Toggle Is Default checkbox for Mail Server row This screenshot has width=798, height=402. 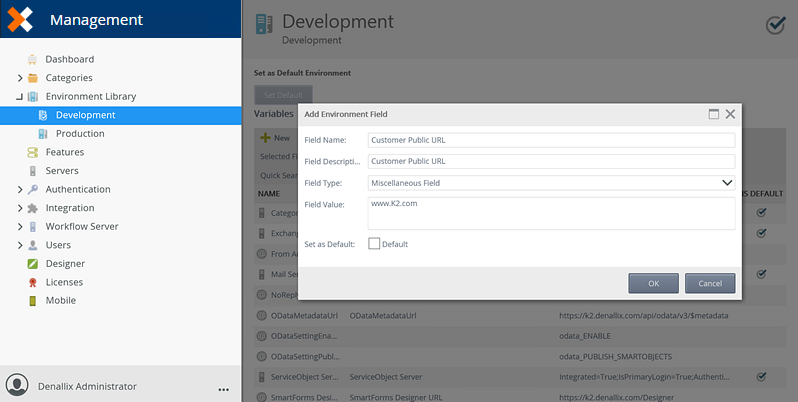tap(761, 273)
